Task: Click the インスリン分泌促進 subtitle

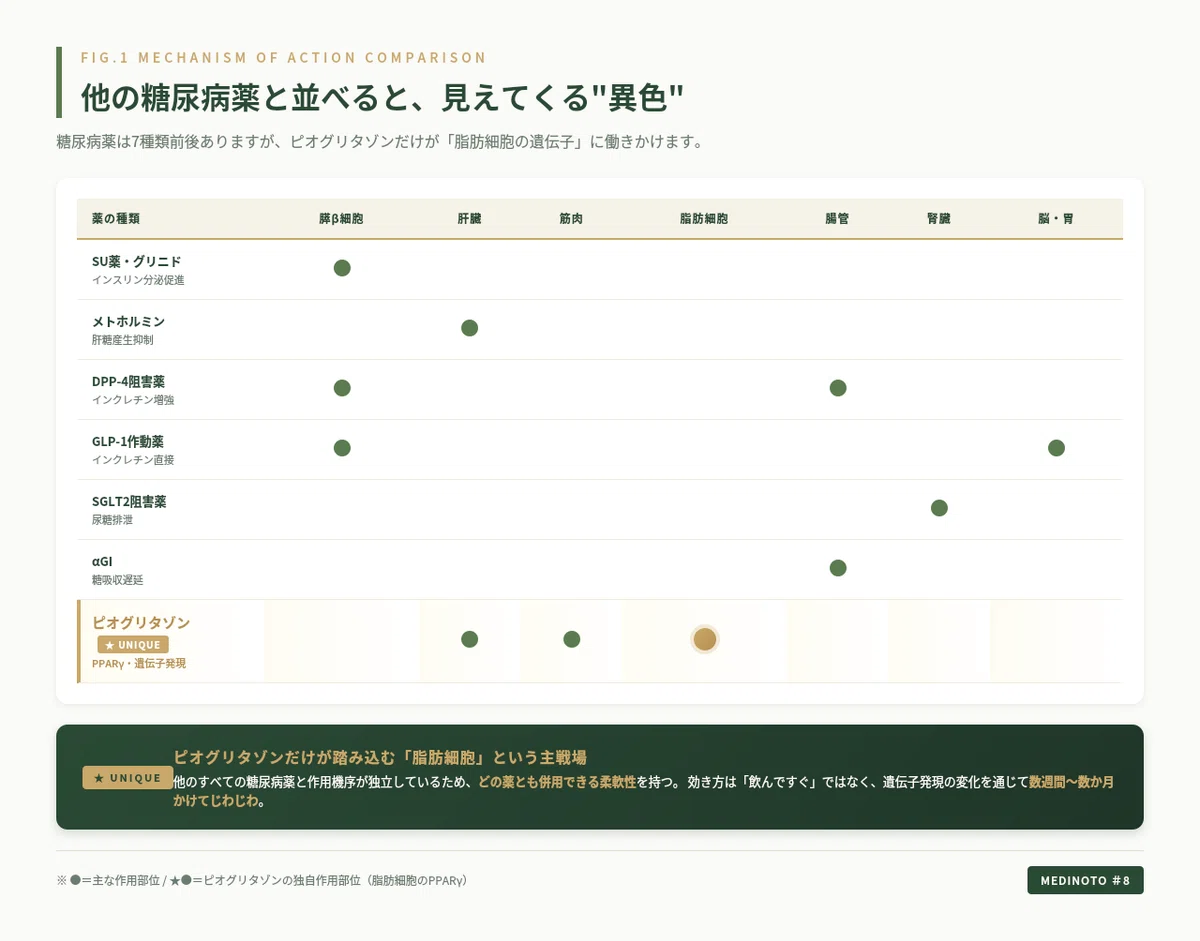Action: (138, 280)
